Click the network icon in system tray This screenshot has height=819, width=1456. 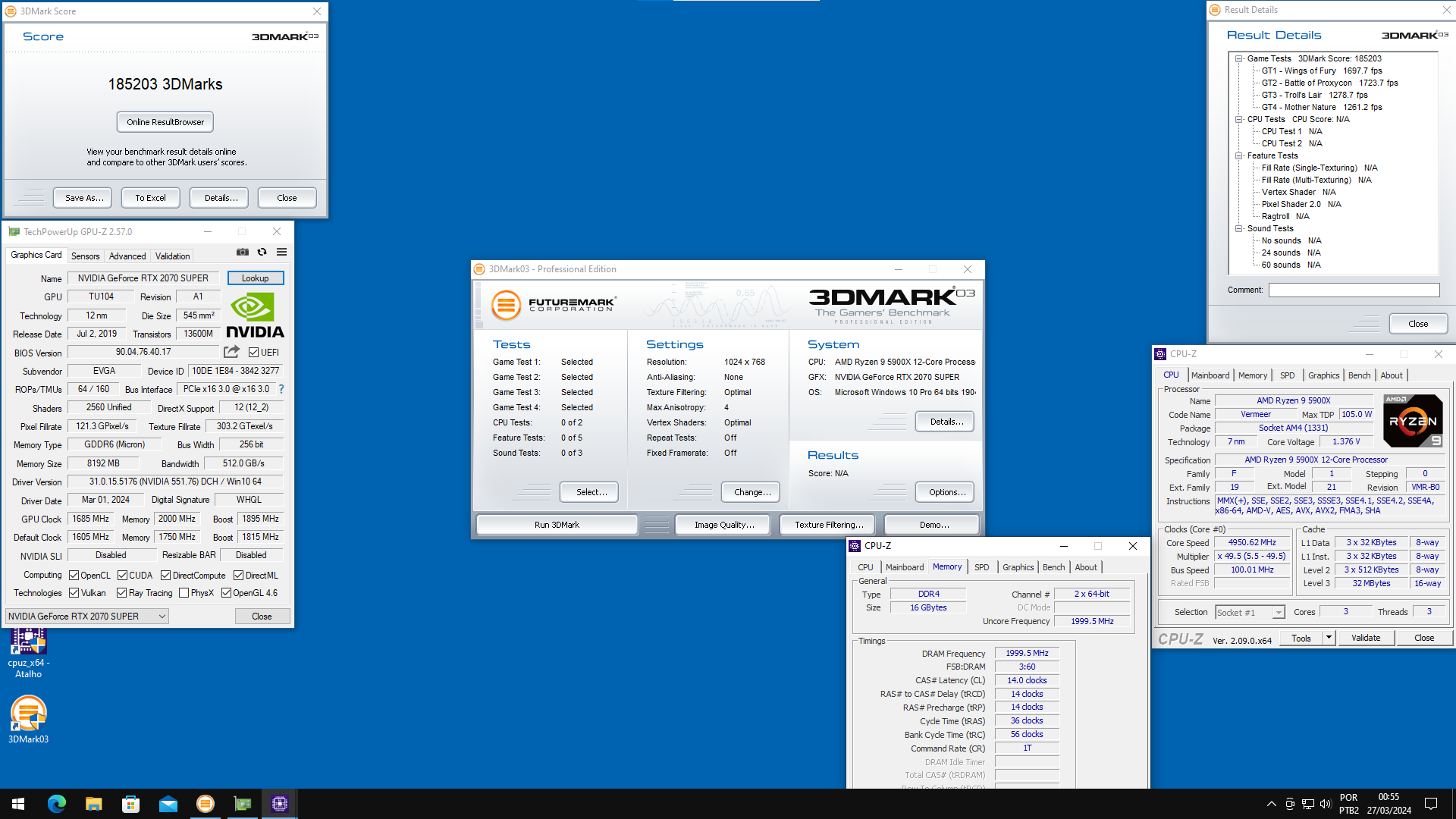pyautogui.click(x=1308, y=804)
